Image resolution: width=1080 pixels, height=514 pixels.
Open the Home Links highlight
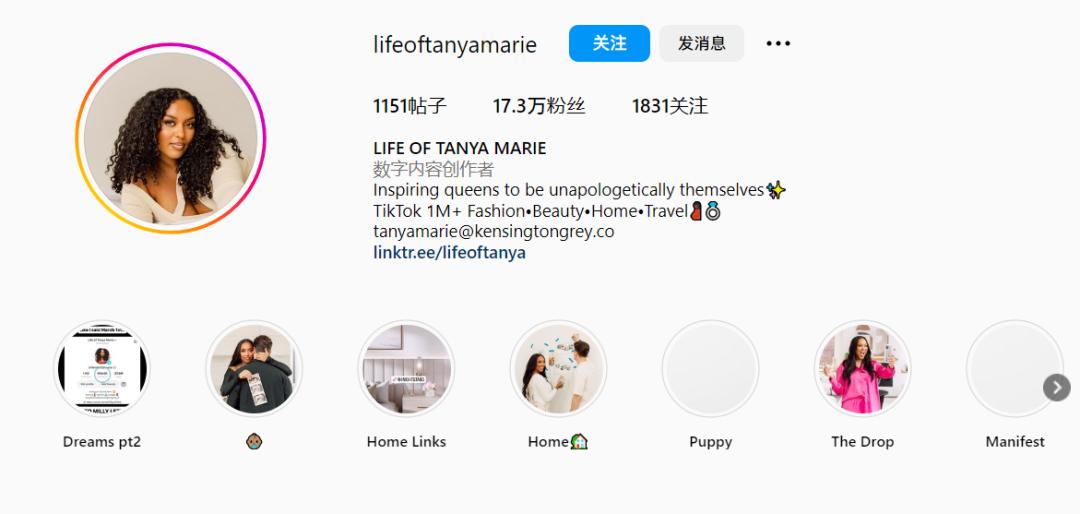click(x=406, y=369)
